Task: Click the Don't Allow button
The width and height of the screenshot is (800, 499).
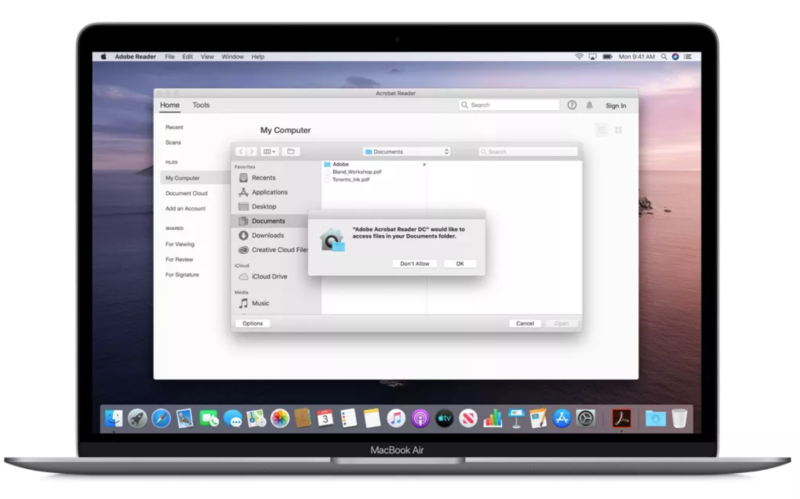Action: [414, 263]
